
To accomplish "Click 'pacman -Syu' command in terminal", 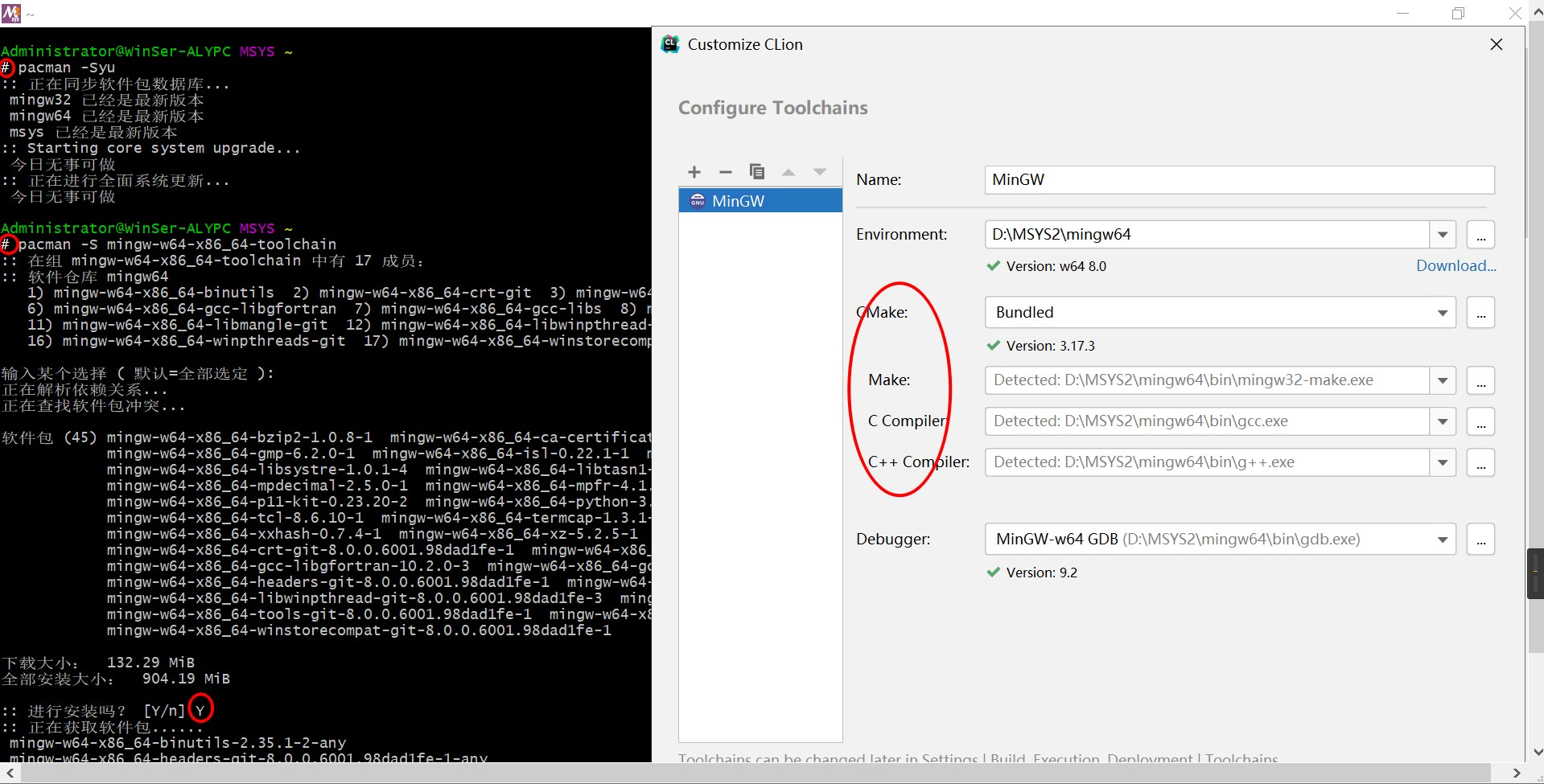I will 67,68.
